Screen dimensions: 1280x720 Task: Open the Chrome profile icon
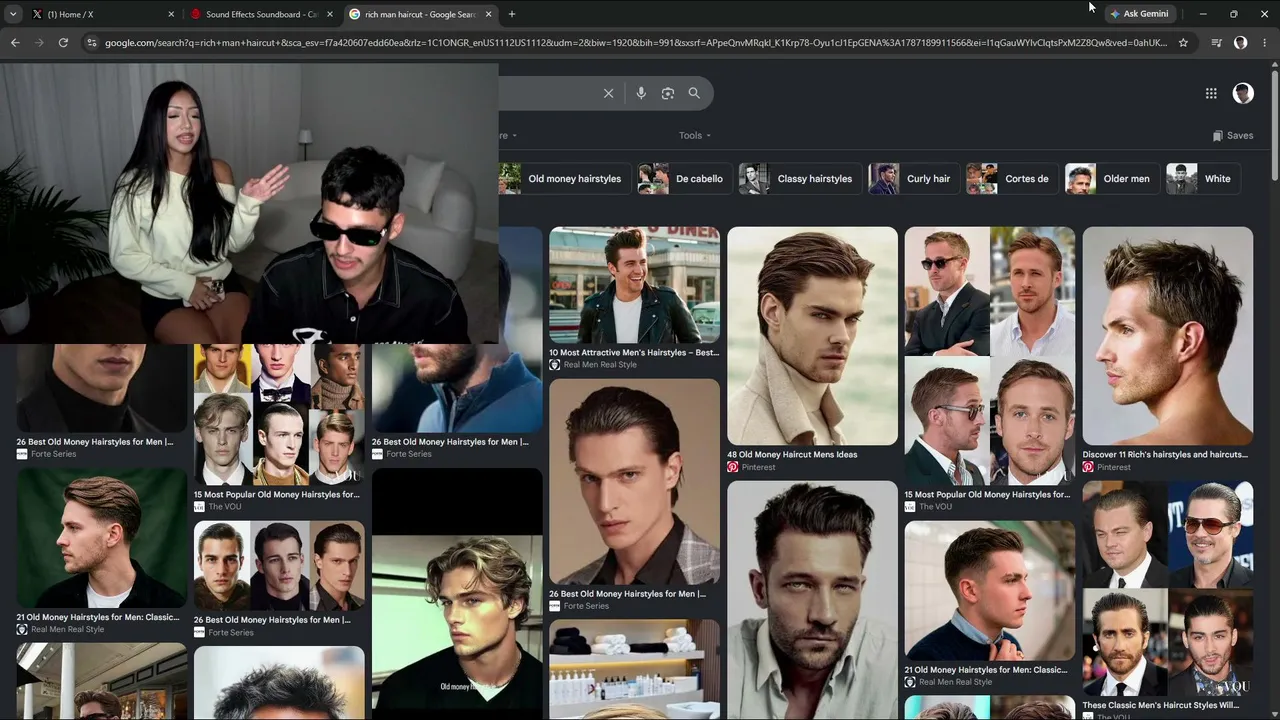[1241, 43]
